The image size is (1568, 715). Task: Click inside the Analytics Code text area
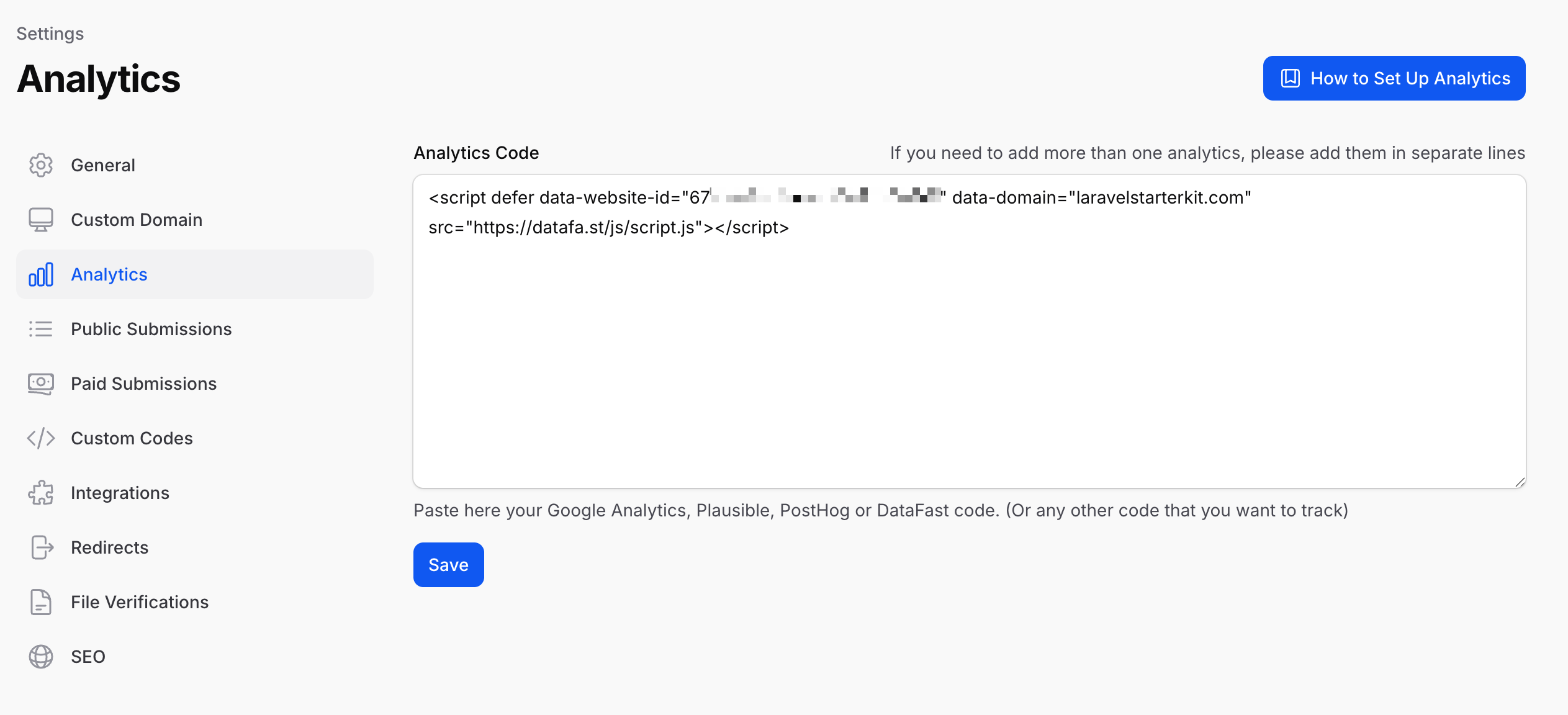coord(968,329)
